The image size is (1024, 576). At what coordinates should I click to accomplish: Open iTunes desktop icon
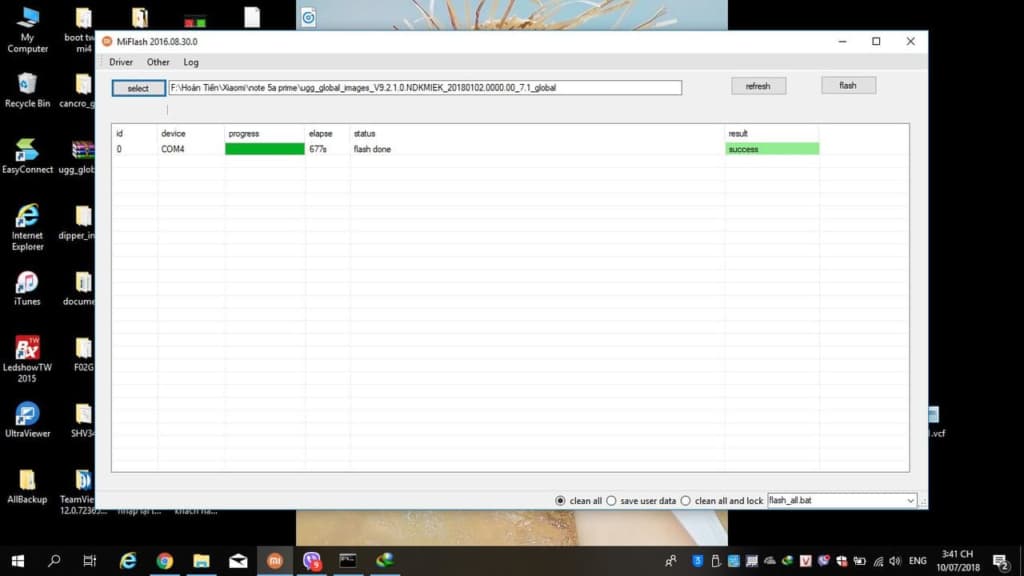click(x=27, y=289)
